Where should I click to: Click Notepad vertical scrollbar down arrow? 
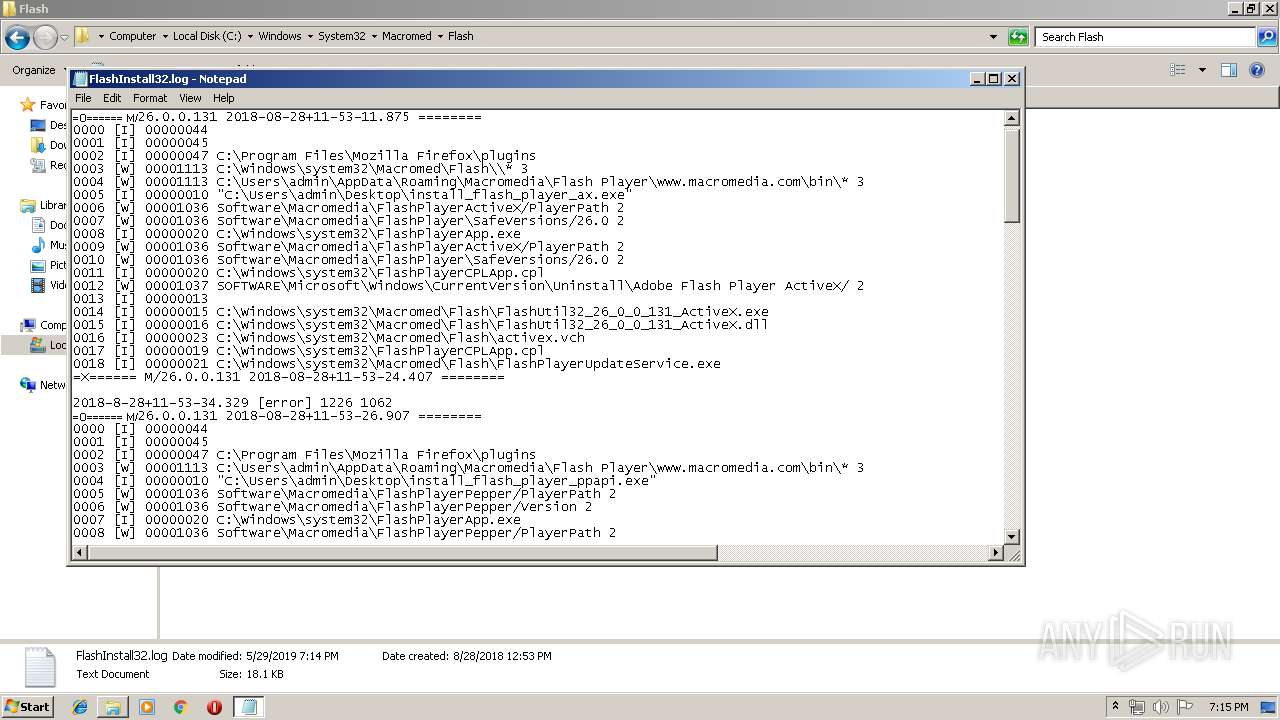point(1011,537)
